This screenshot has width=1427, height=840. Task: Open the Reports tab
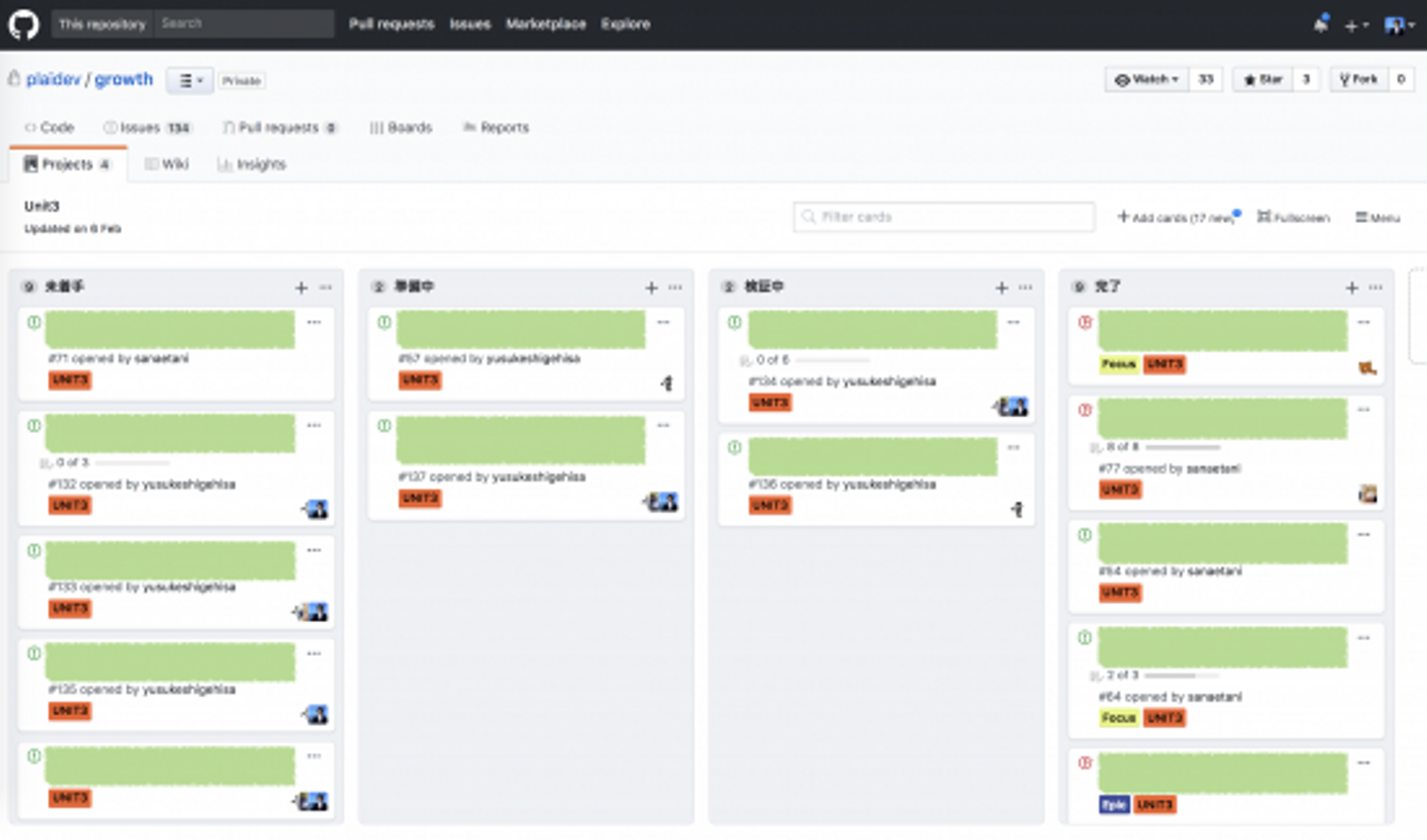click(x=496, y=128)
